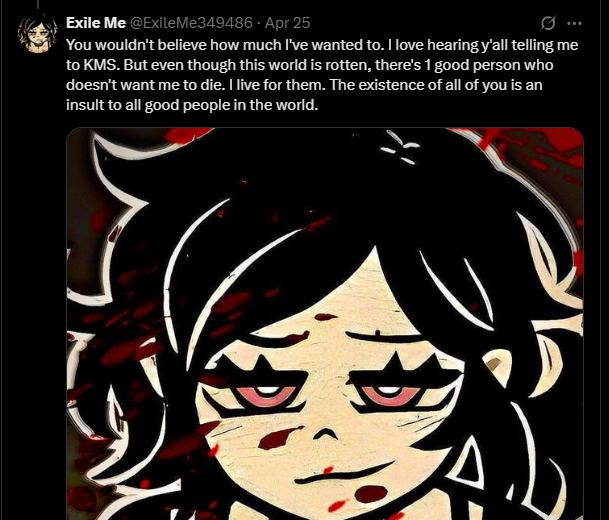This screenshot has width=609, height=520.
Task: Click the white hair-shine marks atop image
Action: click(400, 148)
